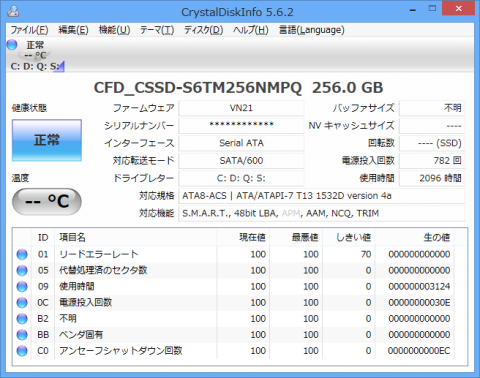Viewport: 480px width, 378px height.
Task: Click blue status orb for ID 01 row
Action: [22, 254]
